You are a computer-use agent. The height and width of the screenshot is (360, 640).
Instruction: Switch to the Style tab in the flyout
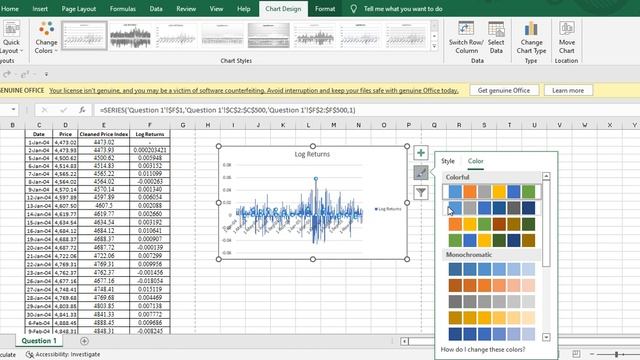point(448,161)
